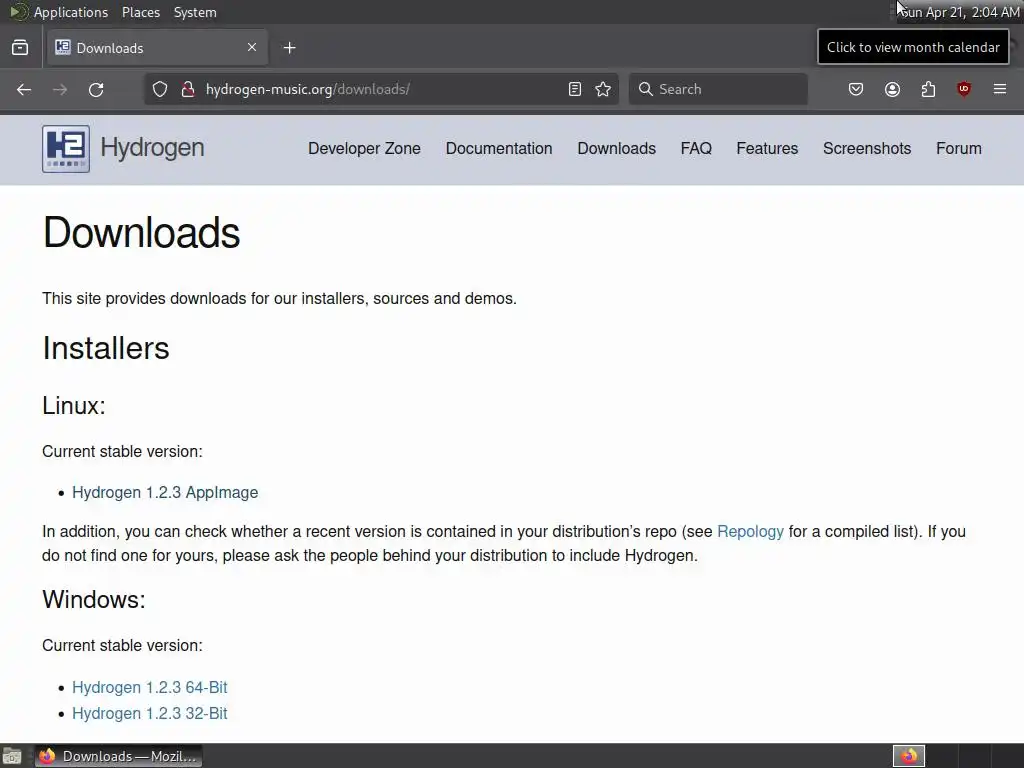Open the Applications menu

[x=71, y=12]
